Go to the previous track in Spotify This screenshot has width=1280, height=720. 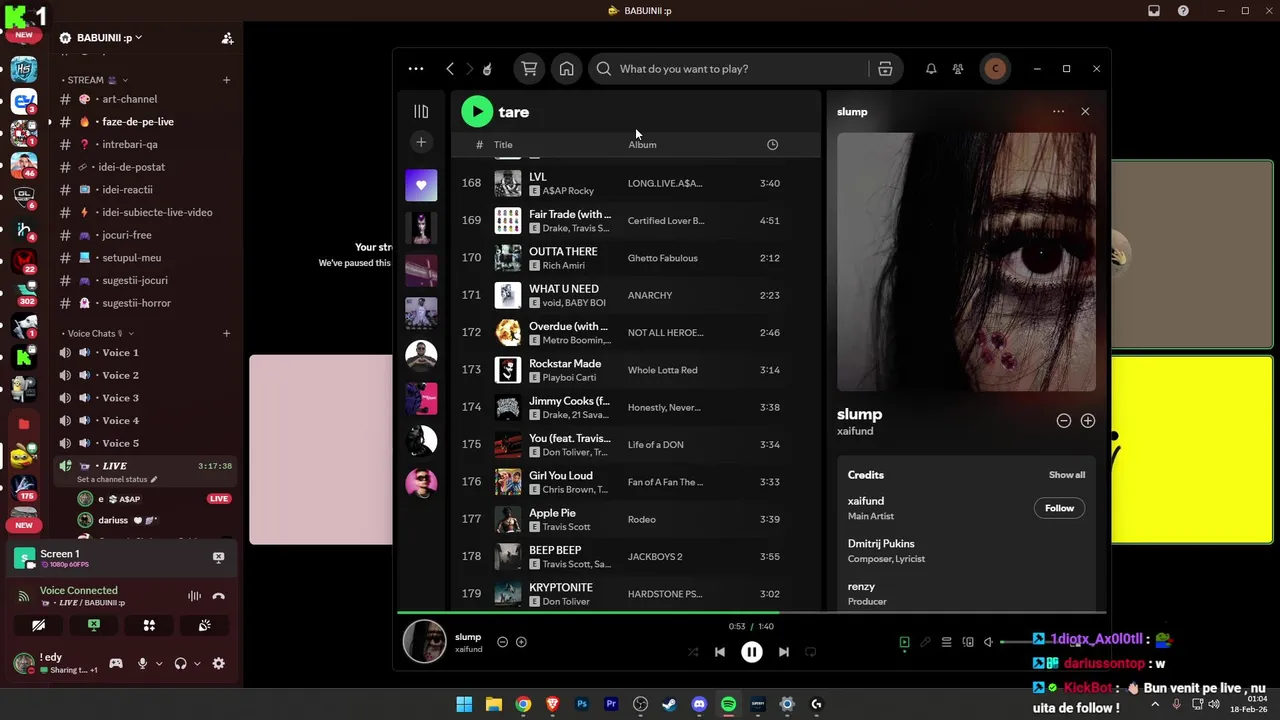[x=720, y=652]
